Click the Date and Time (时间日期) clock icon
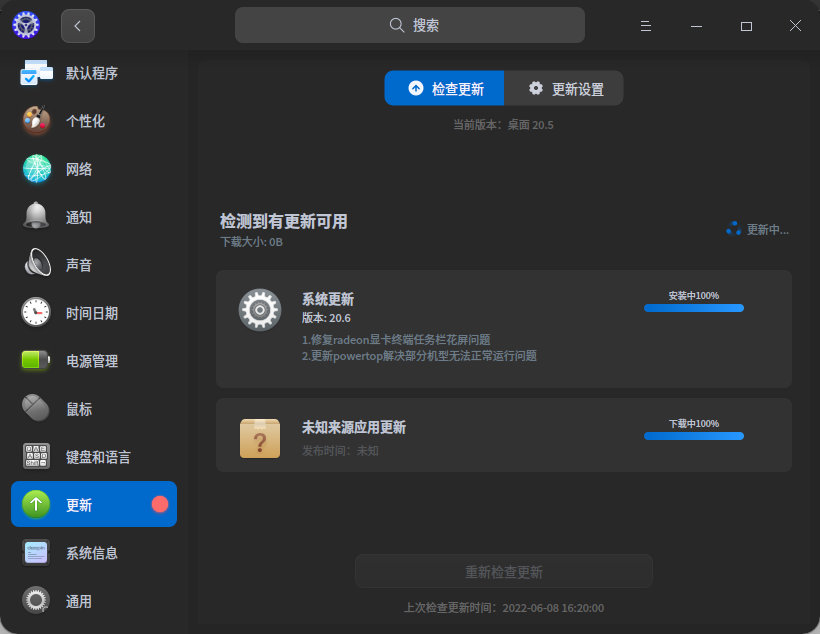Viewport: 820px width, 634px height. point(36,312)
